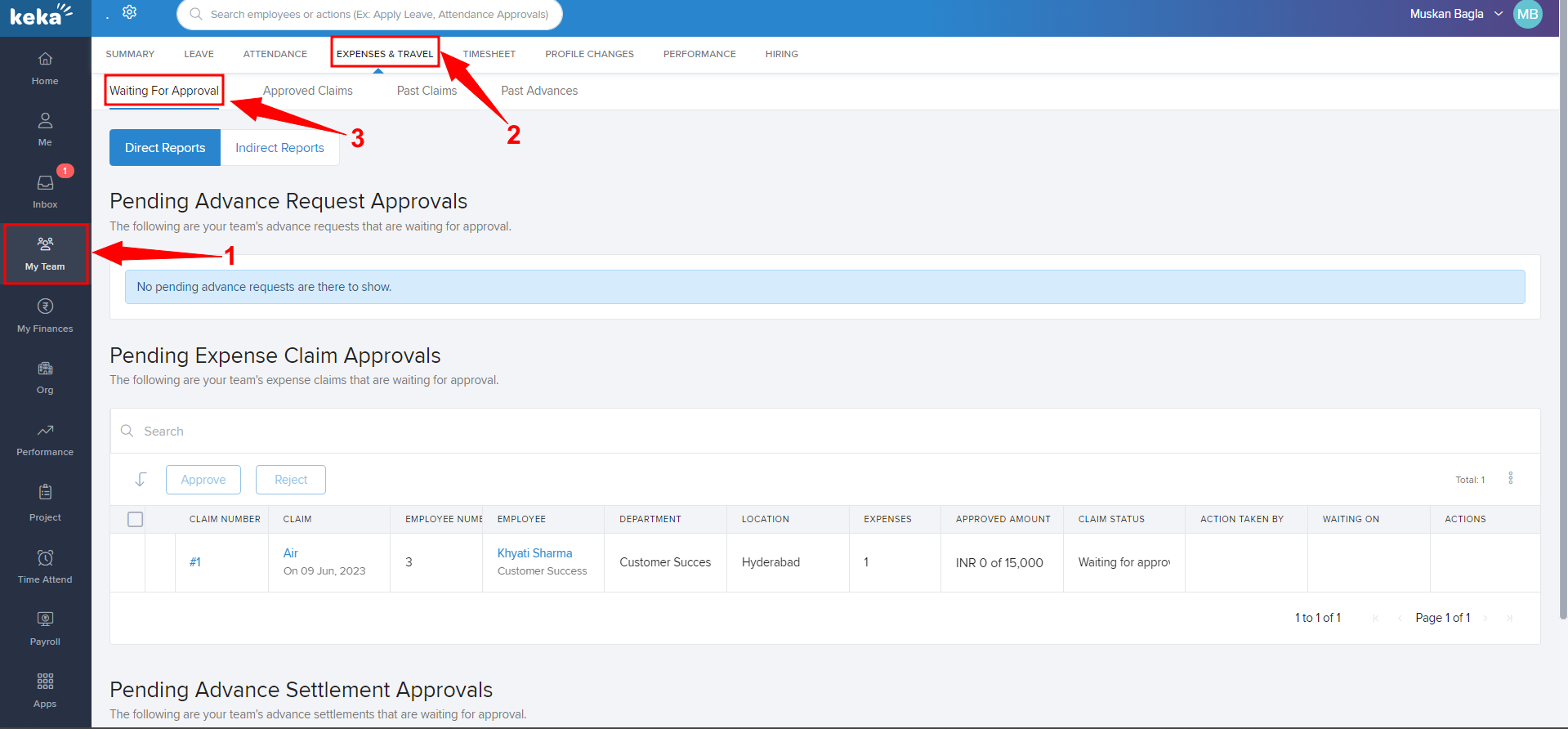Viewport: 1568px width, 729px height.
Task: Switch to the Timesheet tab
Action: tap(489, 54)
